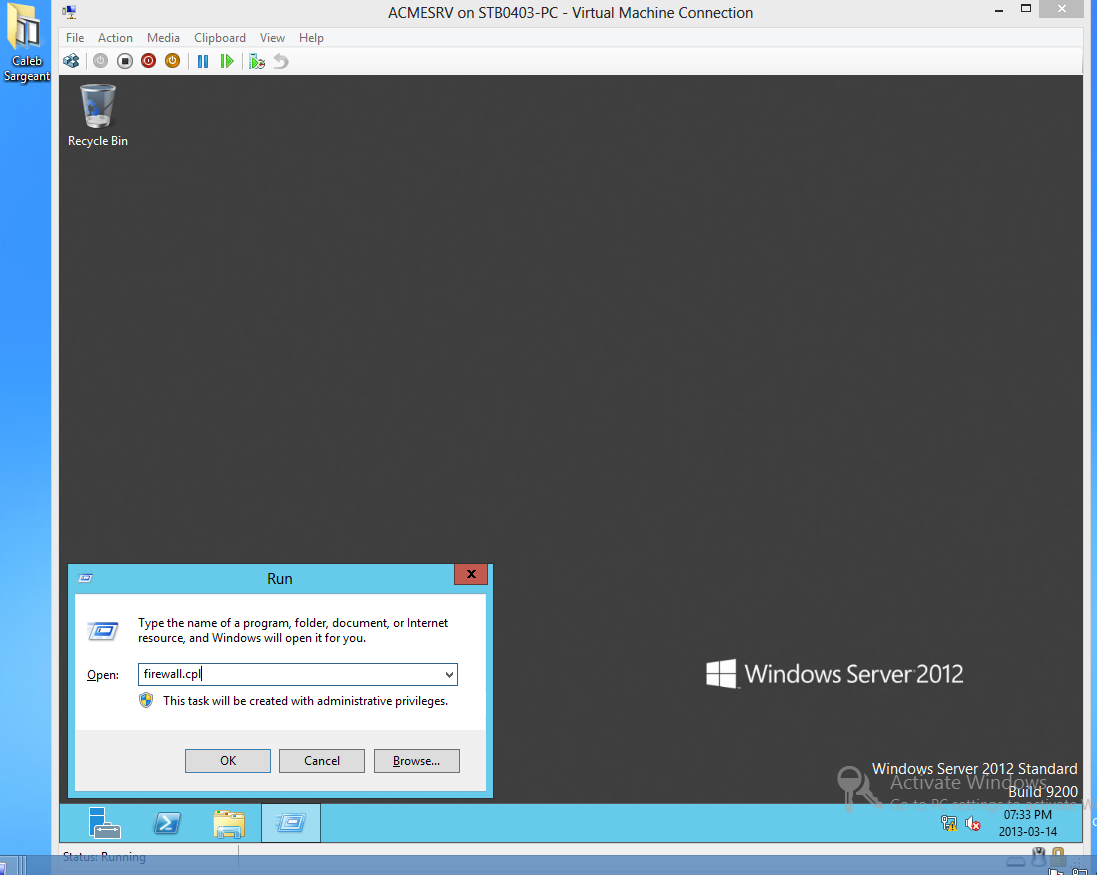This screenshot has width=1097, height=875.
Task: Click the greyed-out Start VM toolbar icon
Action: click(101, 62)
